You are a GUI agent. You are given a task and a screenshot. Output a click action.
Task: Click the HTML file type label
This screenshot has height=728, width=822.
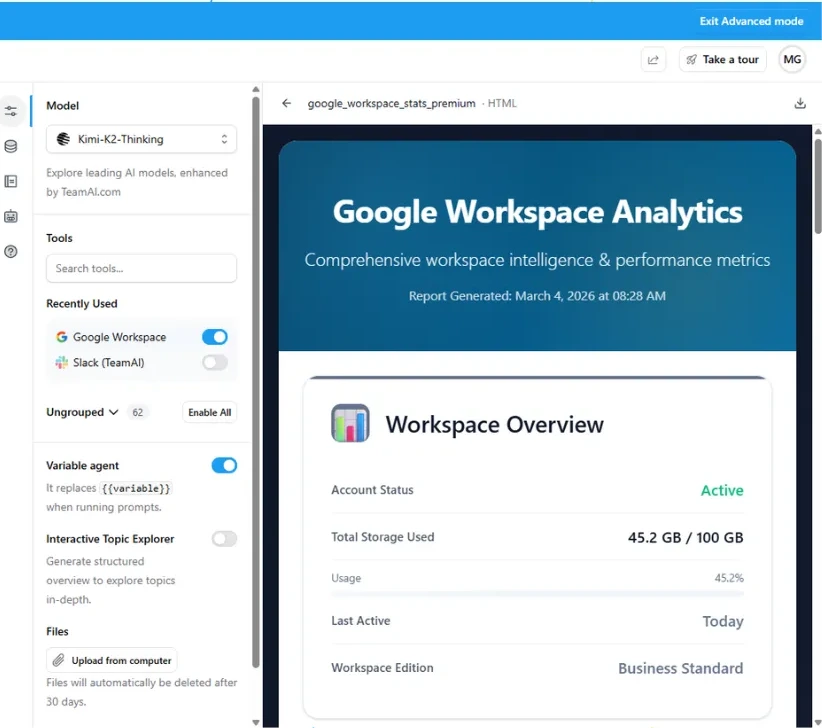(502, 103)
